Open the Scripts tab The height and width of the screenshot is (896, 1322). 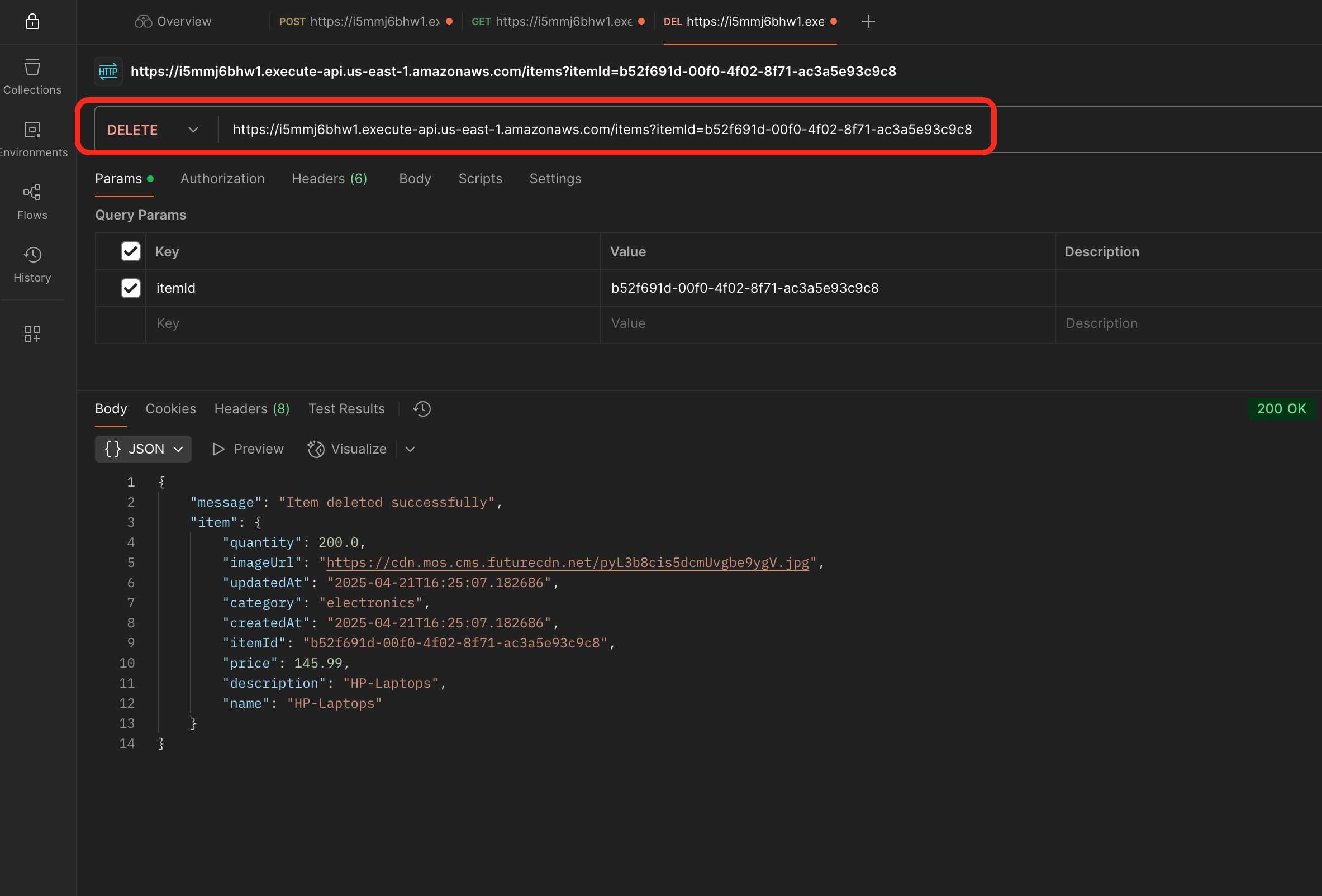[x=480, y=179]
